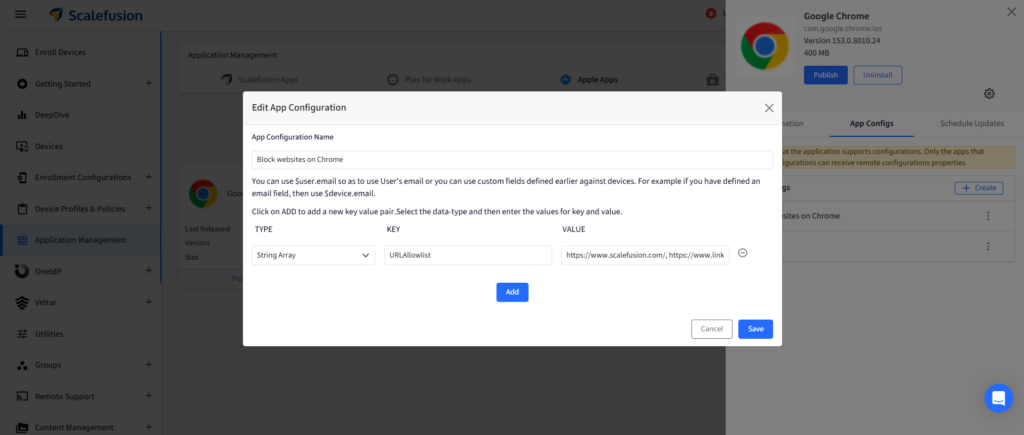Select the Apple Apps tab
This screenshot has width=1024, height=435.
[589, 80]
